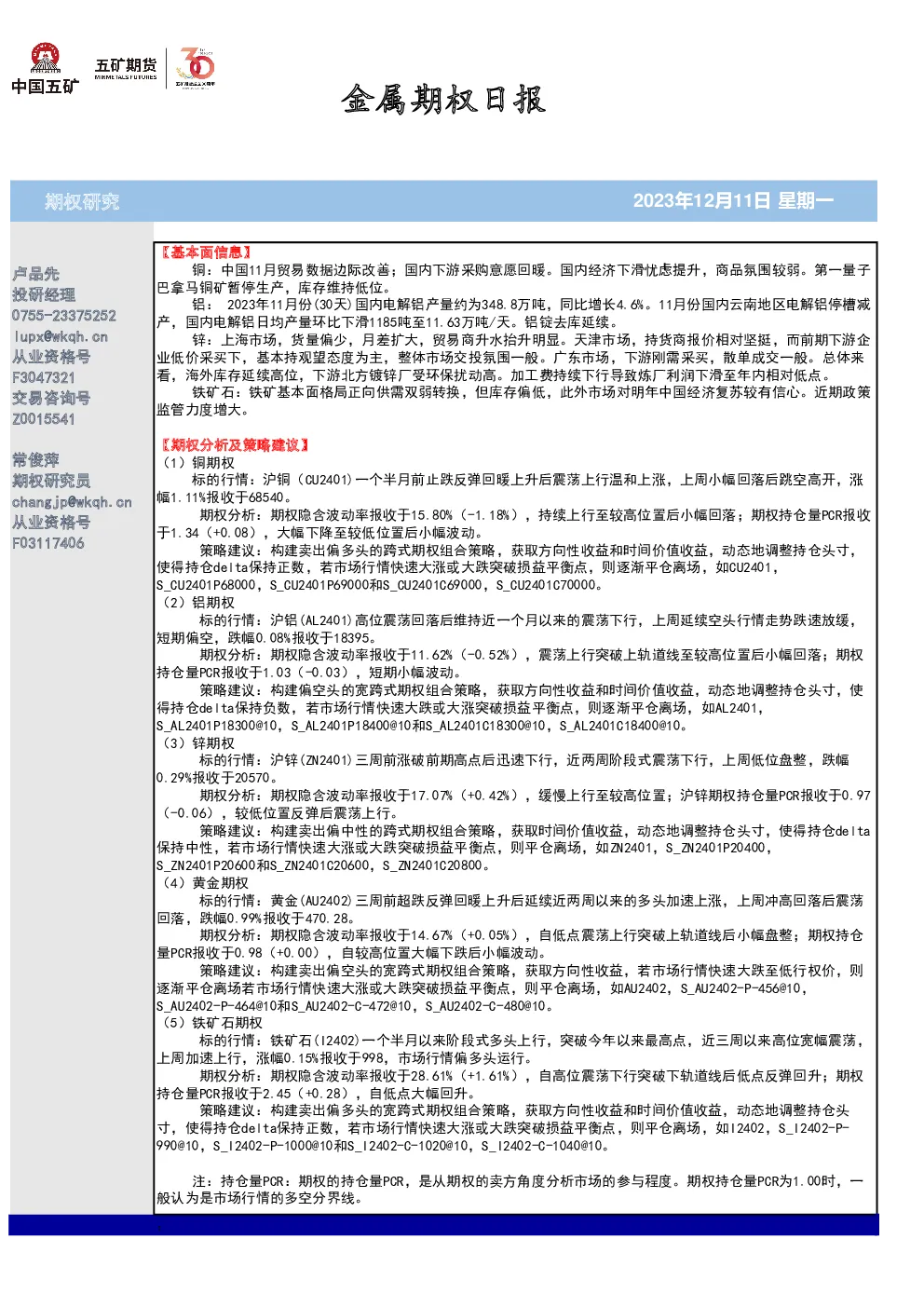Screen dimensions: 924x1307
Task: Click the line 标的行情：沪锌(ZN2401)
Action: point(504,769)
